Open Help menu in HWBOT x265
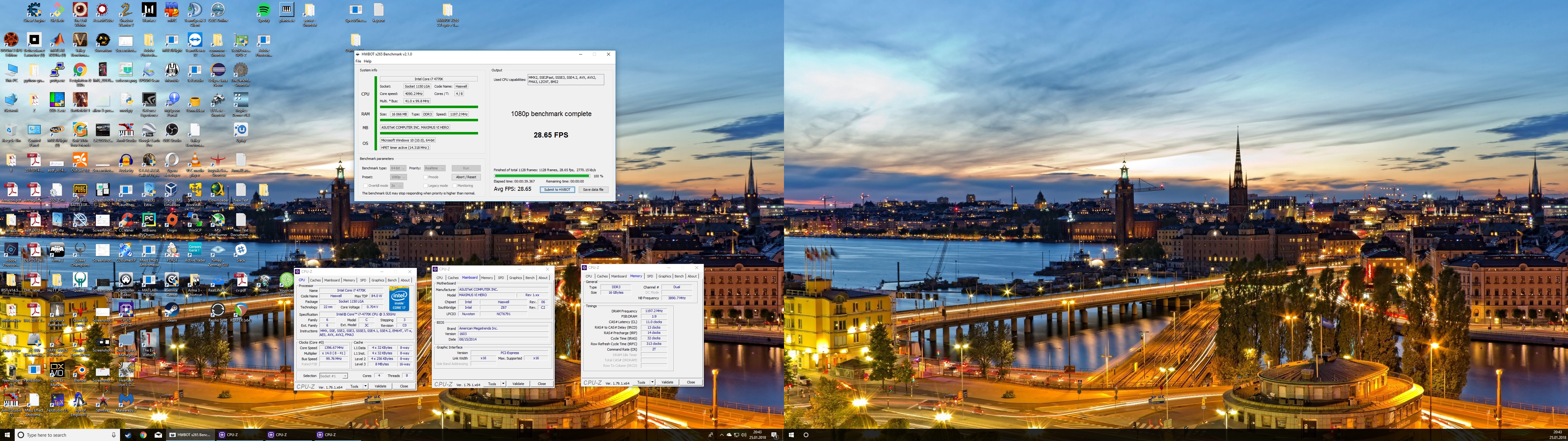Screen dimensions: 1568x441 (x=367, y=62)
